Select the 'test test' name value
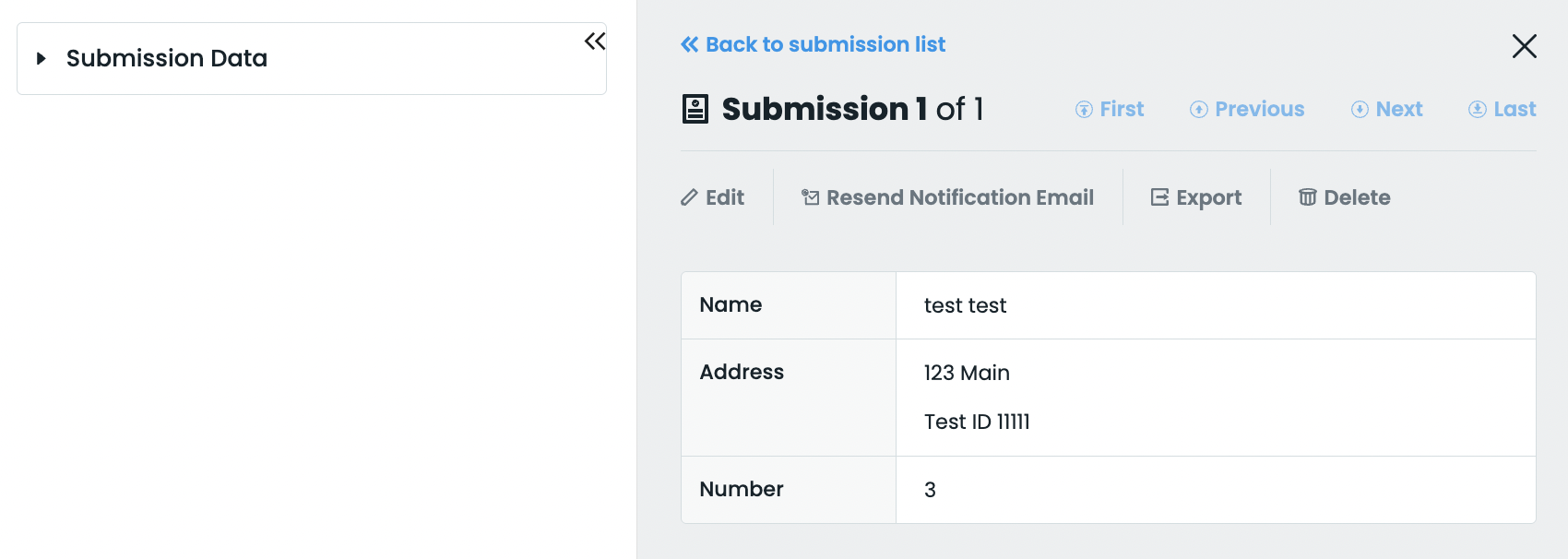 pyautogui.click(x=965, y=305)
